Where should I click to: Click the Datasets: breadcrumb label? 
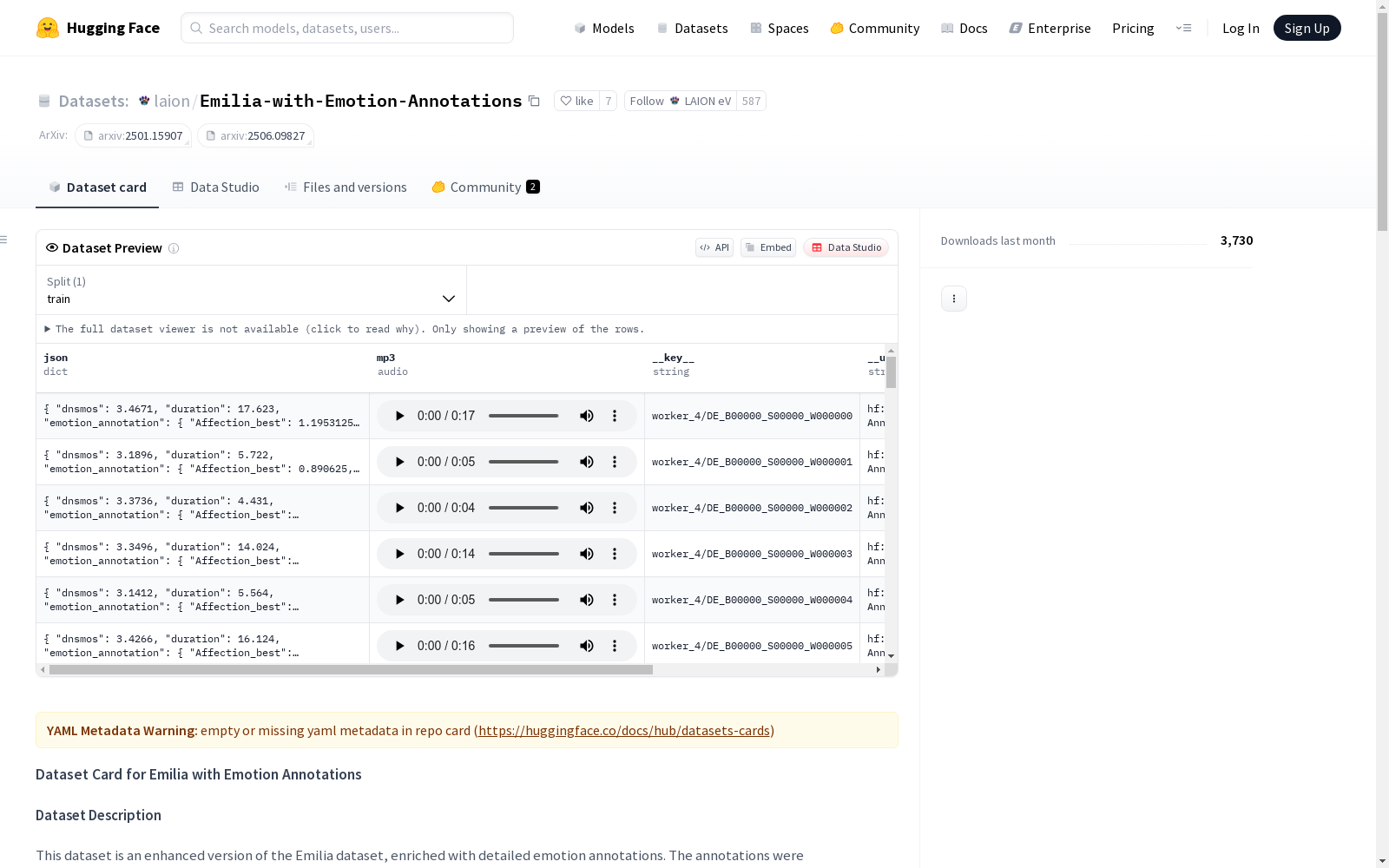(x=93, y=101)
